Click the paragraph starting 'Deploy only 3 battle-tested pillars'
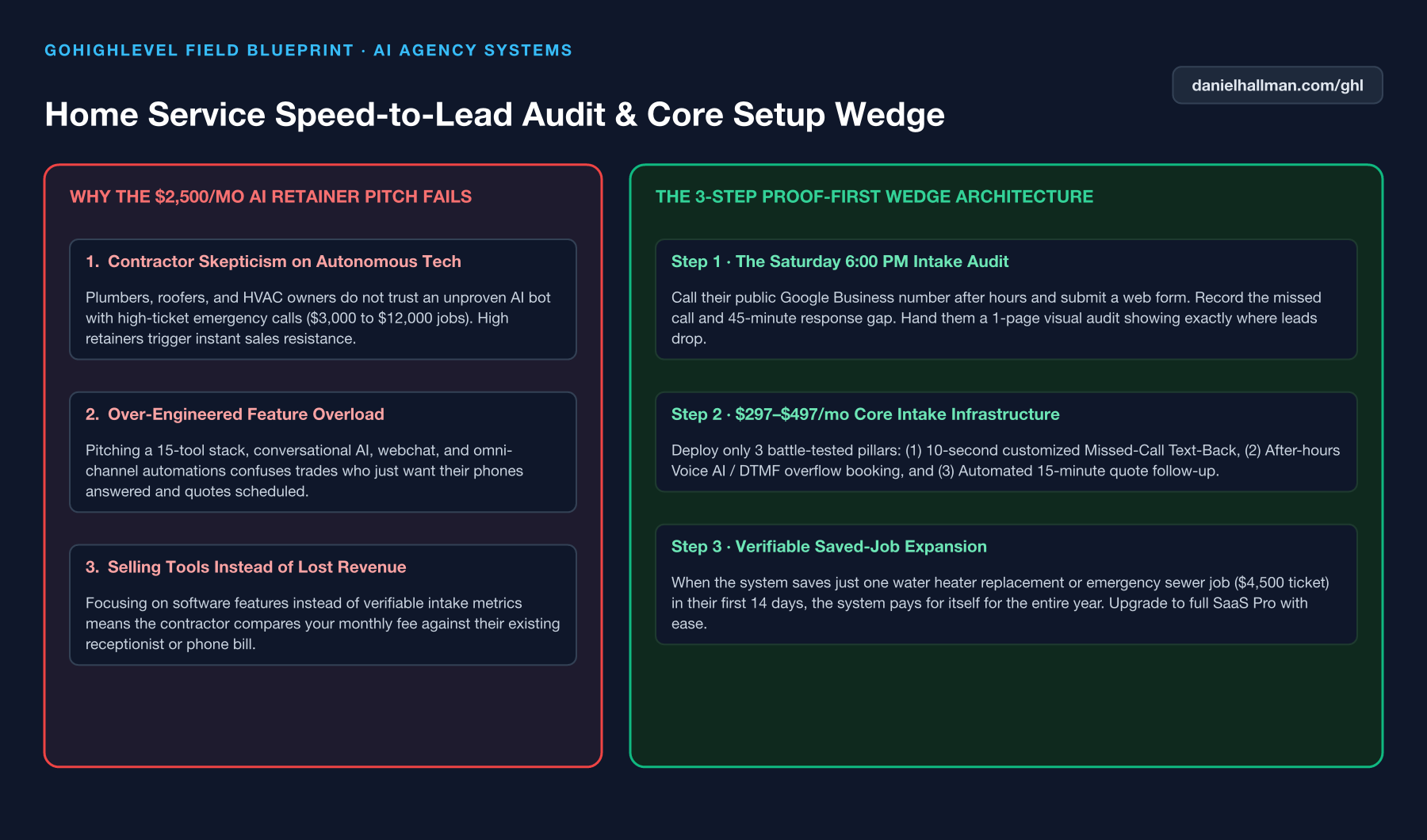This screenshot has width=1427, height=840. point(1005,460)
